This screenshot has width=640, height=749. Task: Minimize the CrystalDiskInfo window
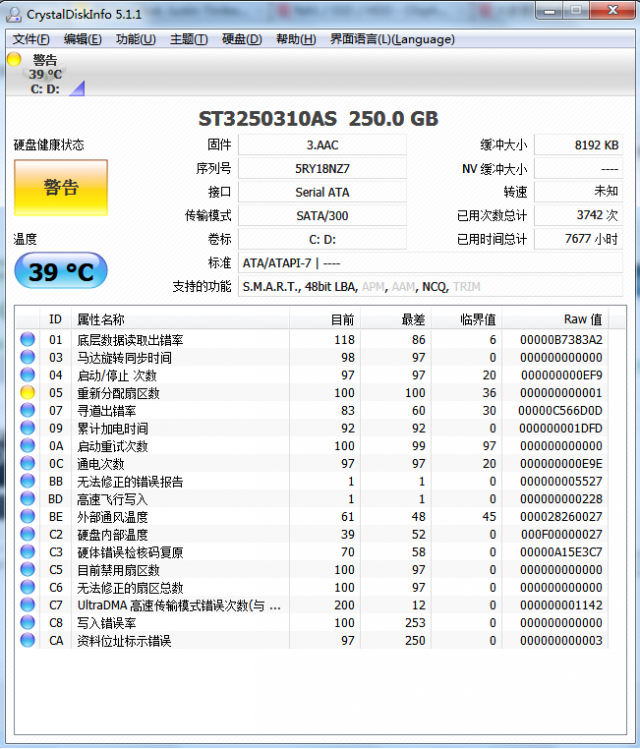[x=549, y=11]
